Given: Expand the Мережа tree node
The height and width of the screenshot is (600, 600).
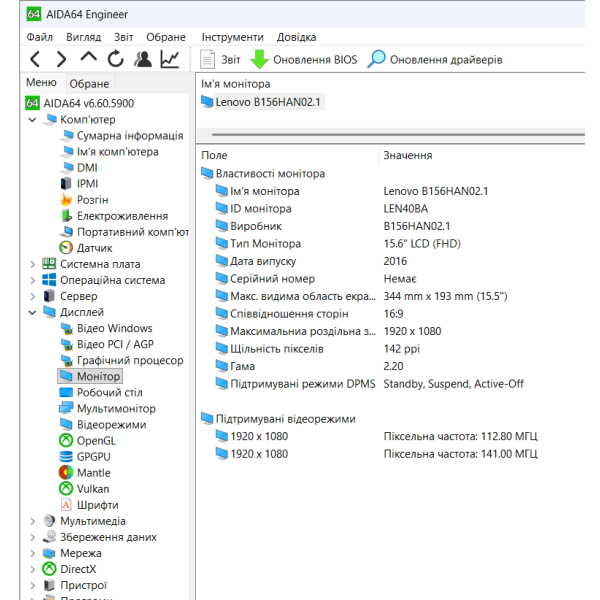Looking at the screenshot, I should click(33, 553).
